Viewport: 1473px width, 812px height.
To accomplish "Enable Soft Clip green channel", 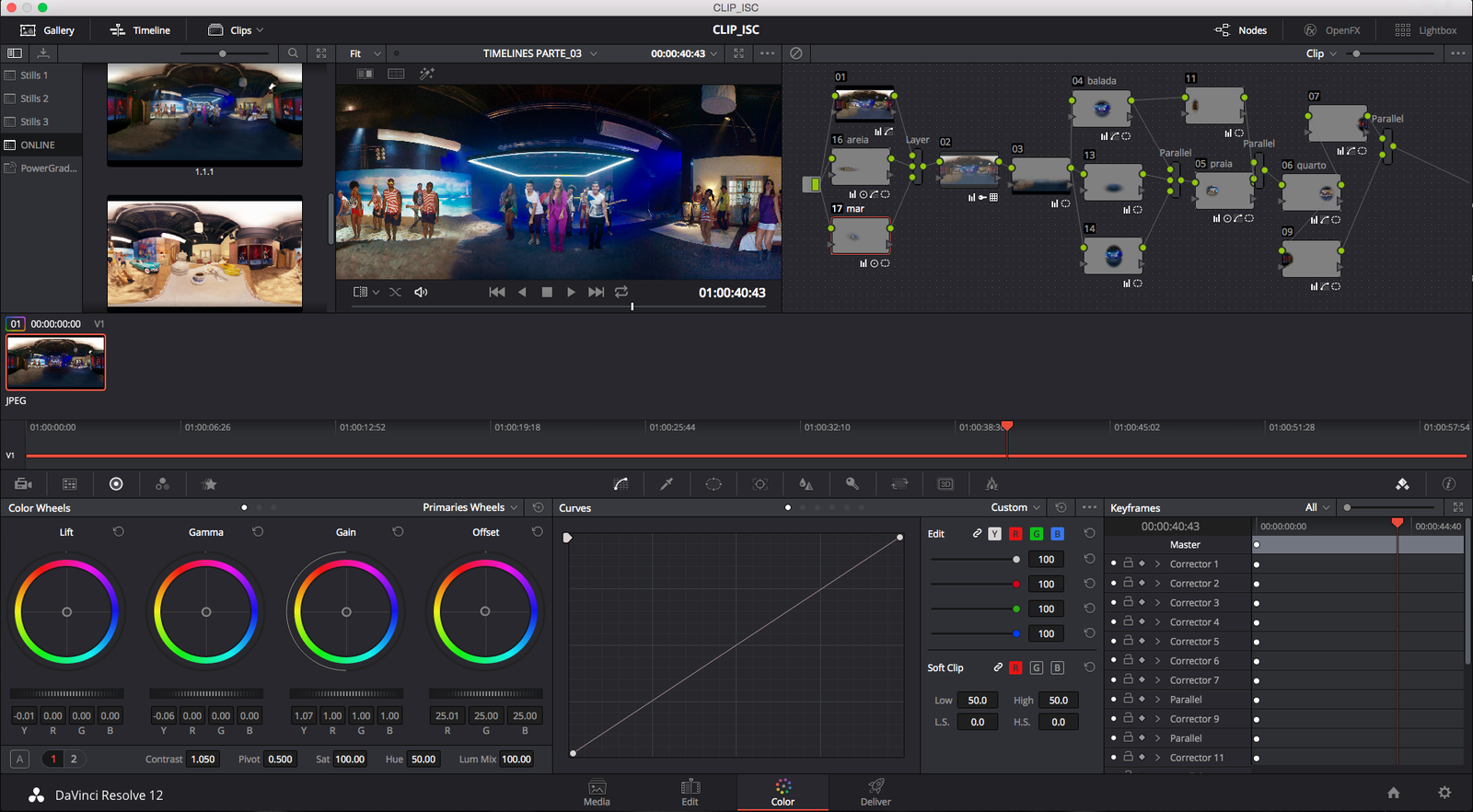I will pyautogui.click(x=1037, y=668).
